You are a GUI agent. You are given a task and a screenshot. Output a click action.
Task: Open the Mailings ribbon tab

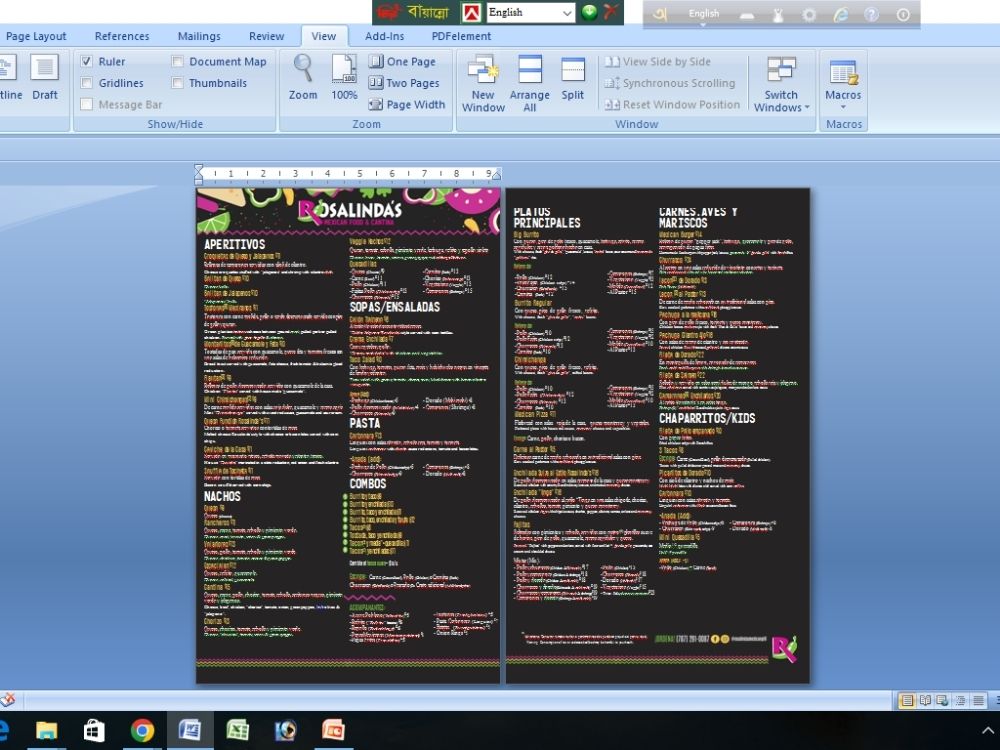point(199,36)
